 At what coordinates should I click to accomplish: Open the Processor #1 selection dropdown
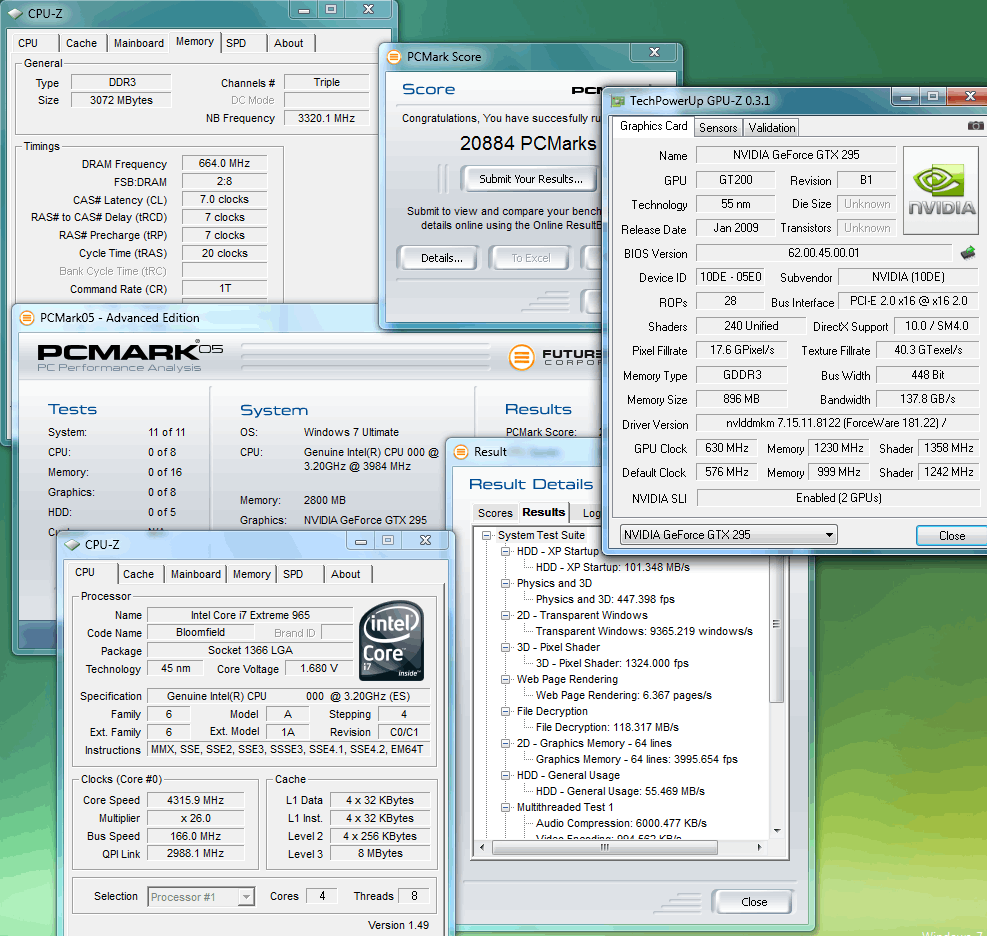coord(201,896)
